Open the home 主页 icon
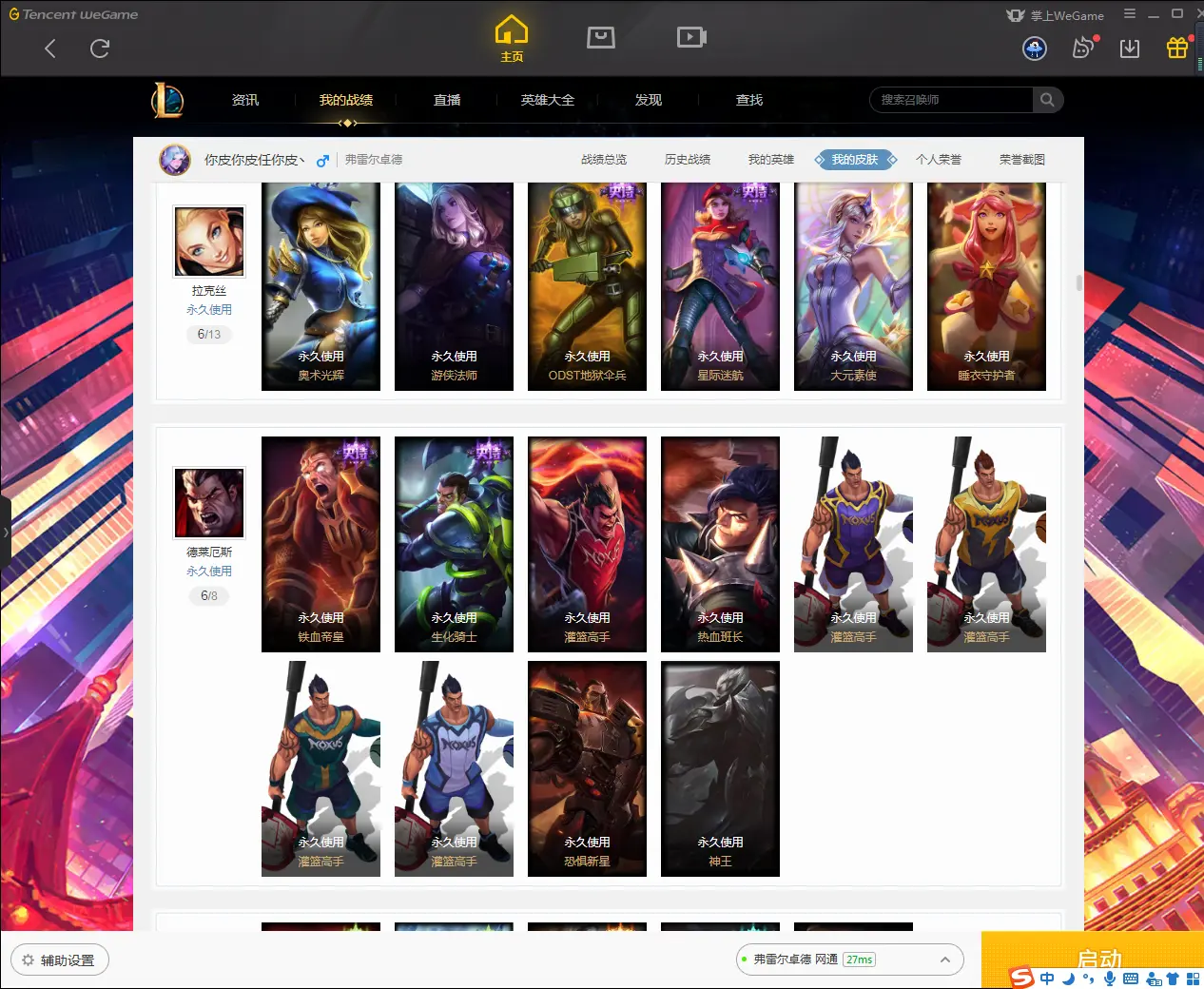 click(x=512, y=38)
